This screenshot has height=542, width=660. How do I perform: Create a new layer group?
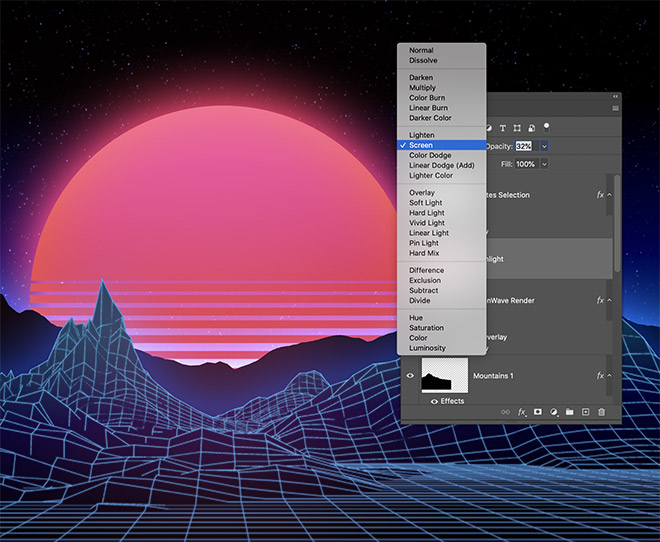(x=569, y=412)
